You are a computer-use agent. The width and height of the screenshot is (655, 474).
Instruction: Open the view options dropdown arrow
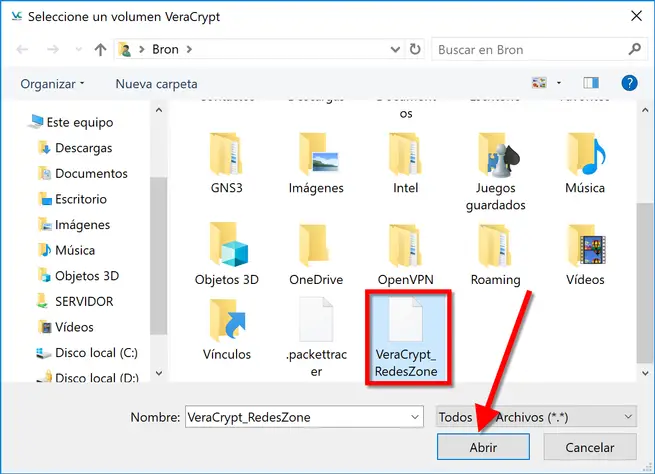coord(559,83)
